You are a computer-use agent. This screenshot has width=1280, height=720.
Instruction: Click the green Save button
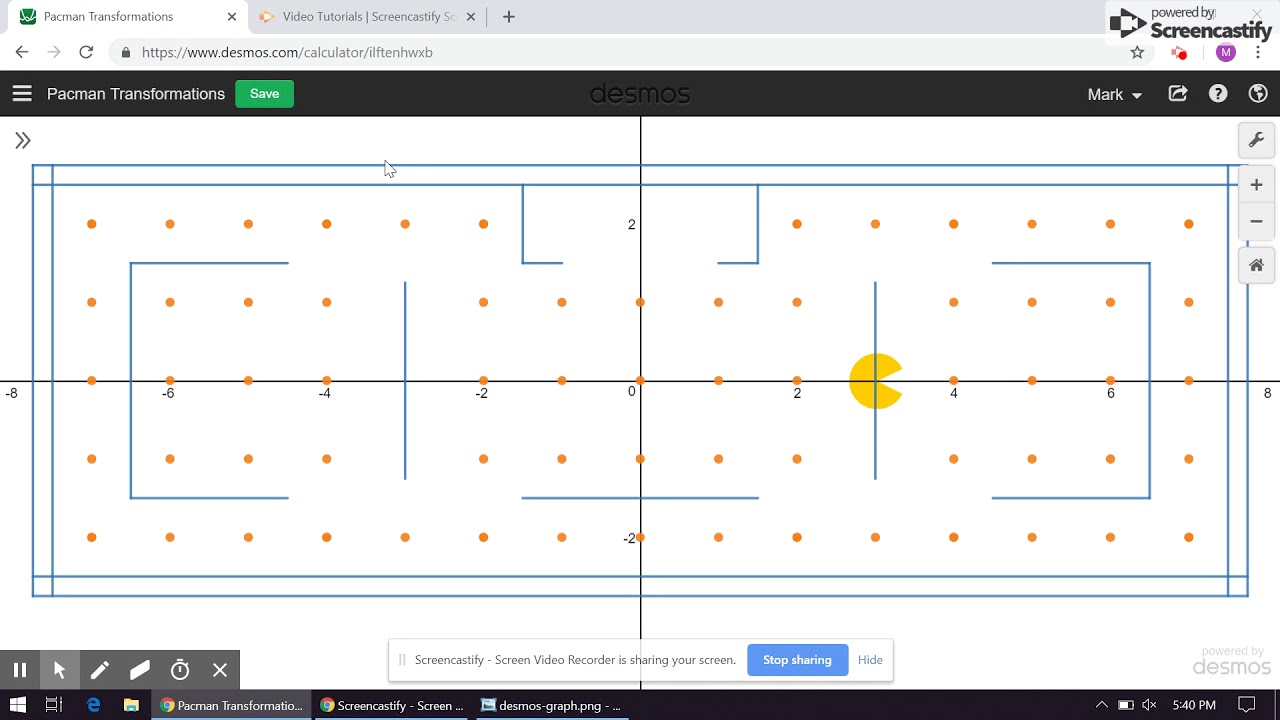pyautogui.click(x=264, y=94)
